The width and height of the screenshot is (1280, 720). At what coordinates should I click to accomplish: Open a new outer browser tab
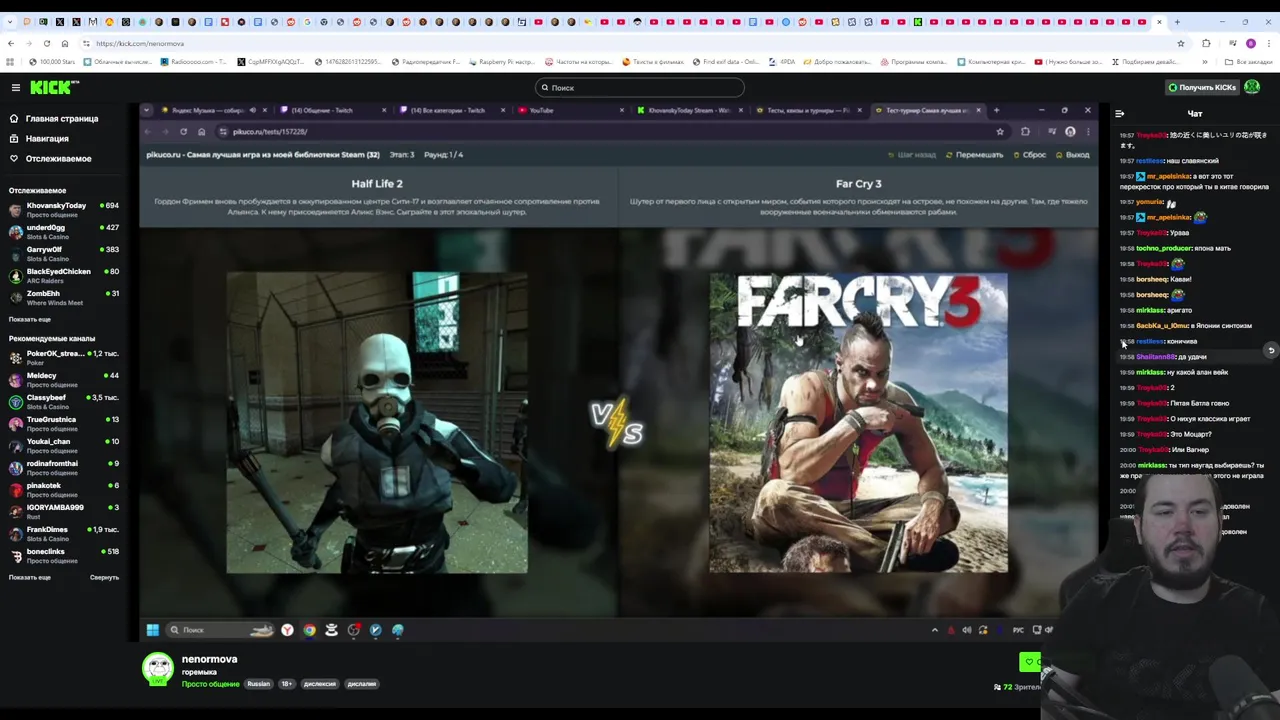[x=1177, y=22]
